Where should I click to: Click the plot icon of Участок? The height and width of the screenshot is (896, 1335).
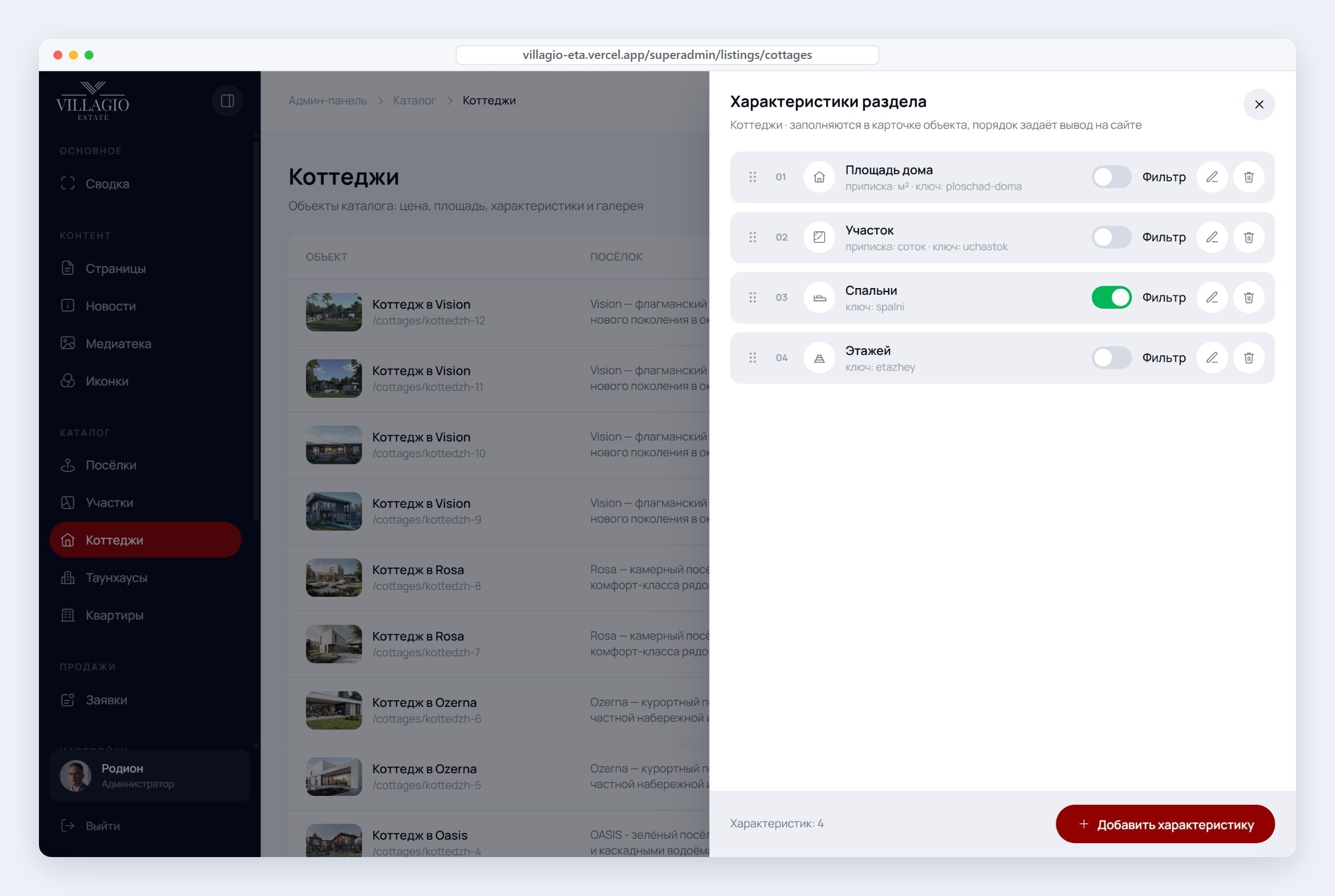(819, 237)
